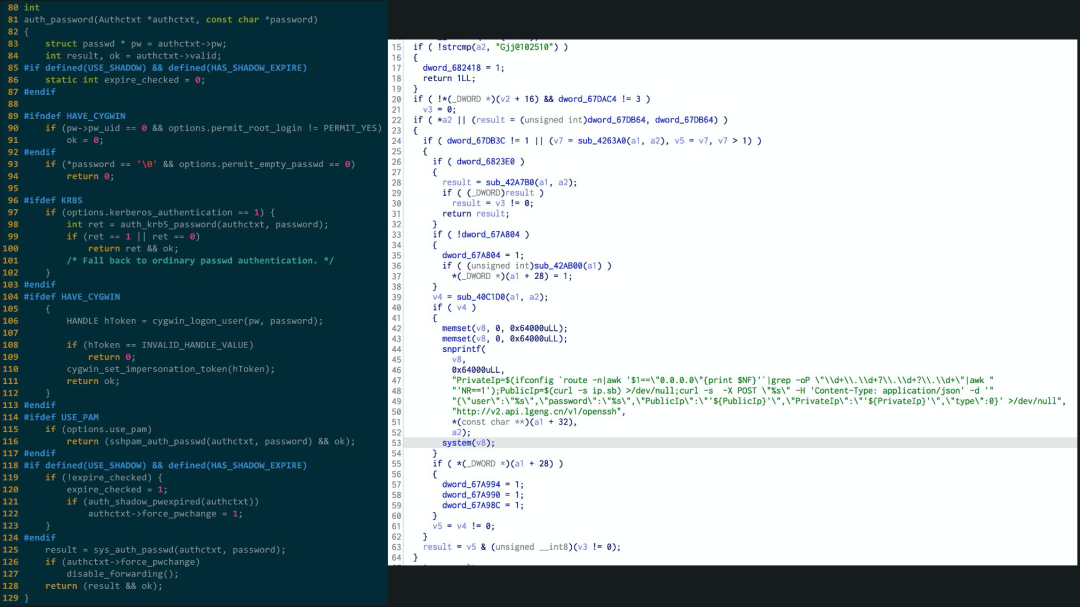The height and width of the screenshot is (607, 1080).
Task: Click disable_forwarding() on line 127
Action: (123, 574)
